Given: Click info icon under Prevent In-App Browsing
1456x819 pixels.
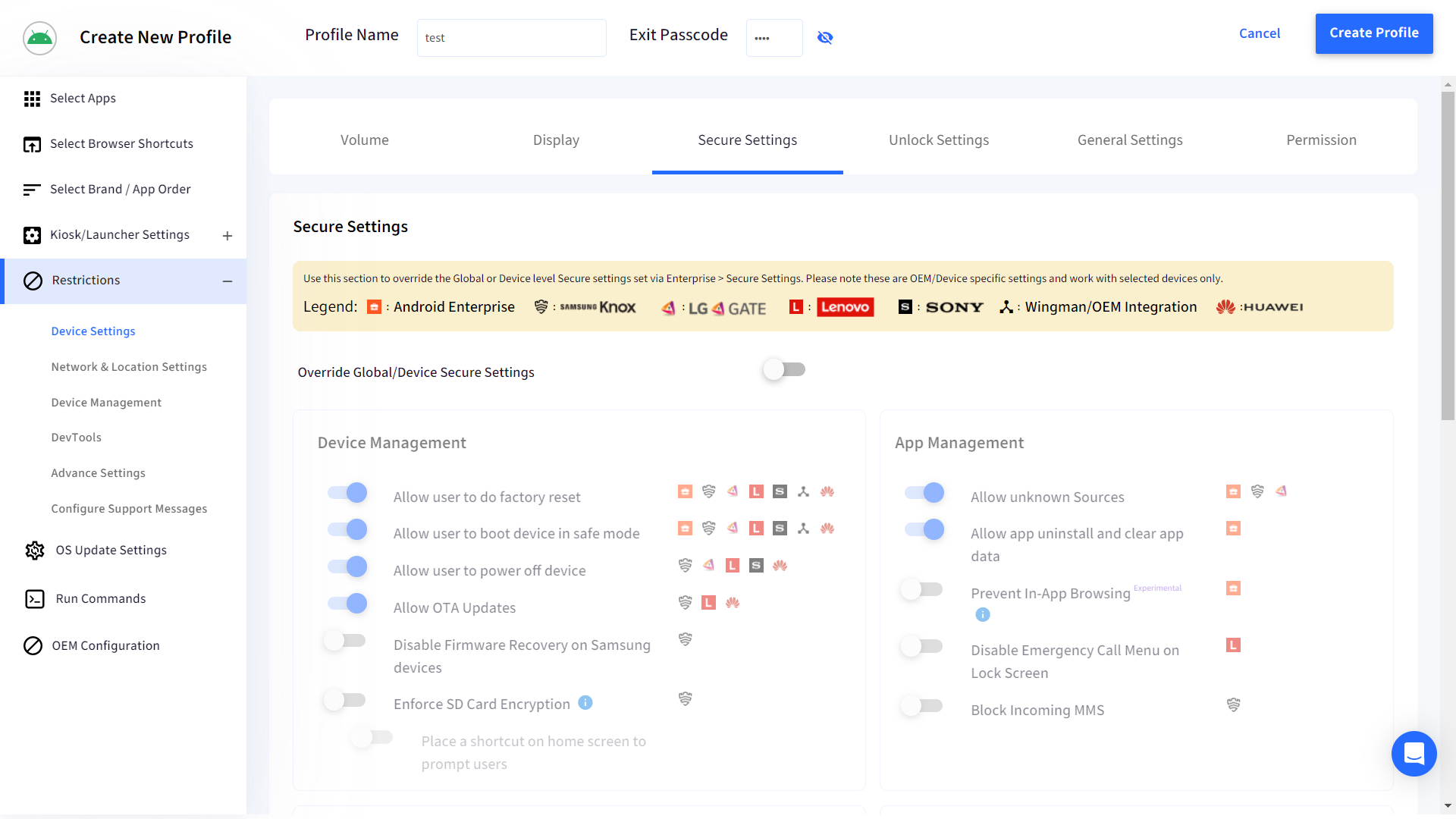Looking at the screenshot, I should point(983,615).
